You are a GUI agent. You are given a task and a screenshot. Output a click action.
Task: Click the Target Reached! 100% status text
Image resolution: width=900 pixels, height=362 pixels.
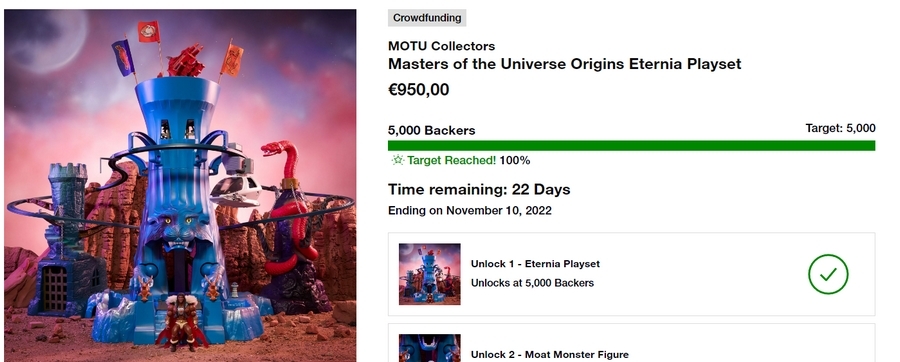[x=468, y=161]
